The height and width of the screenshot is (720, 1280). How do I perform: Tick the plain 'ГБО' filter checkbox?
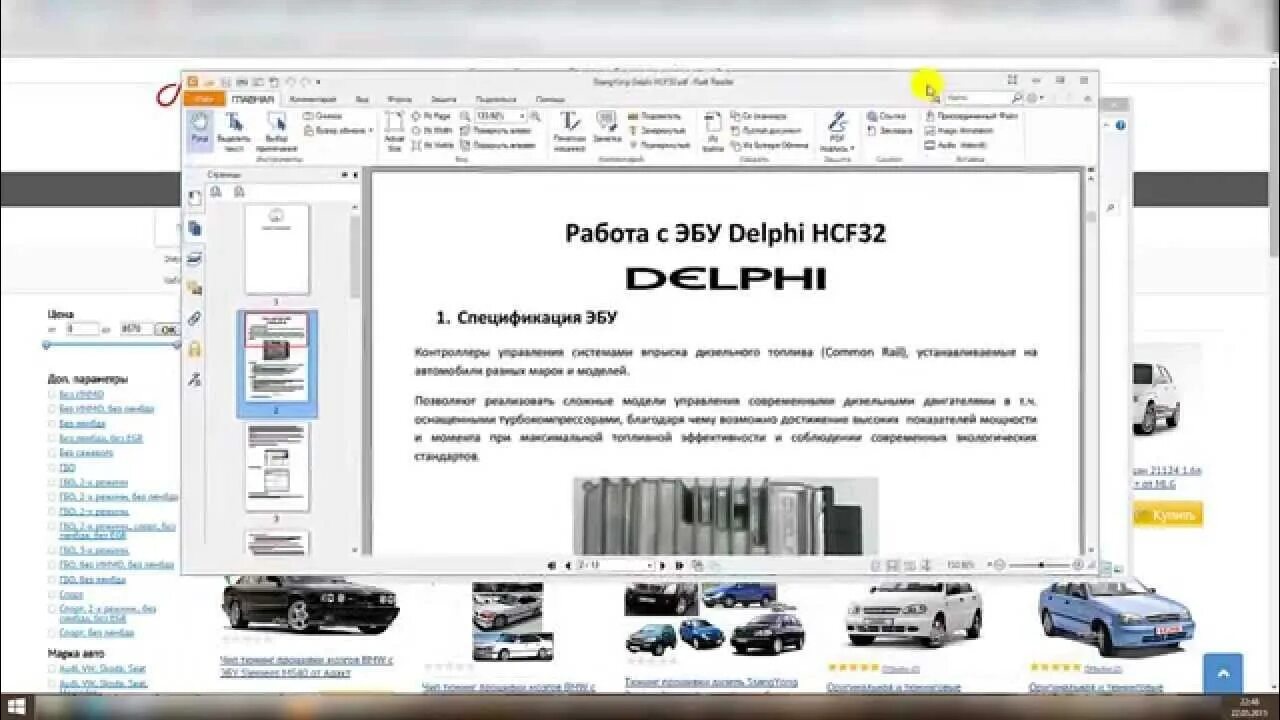pyautogui.click(x=52, y=467)
